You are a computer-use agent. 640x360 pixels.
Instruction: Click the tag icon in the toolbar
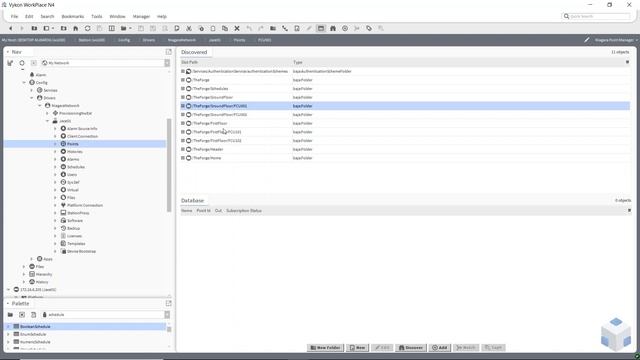[x=369, y=29]
